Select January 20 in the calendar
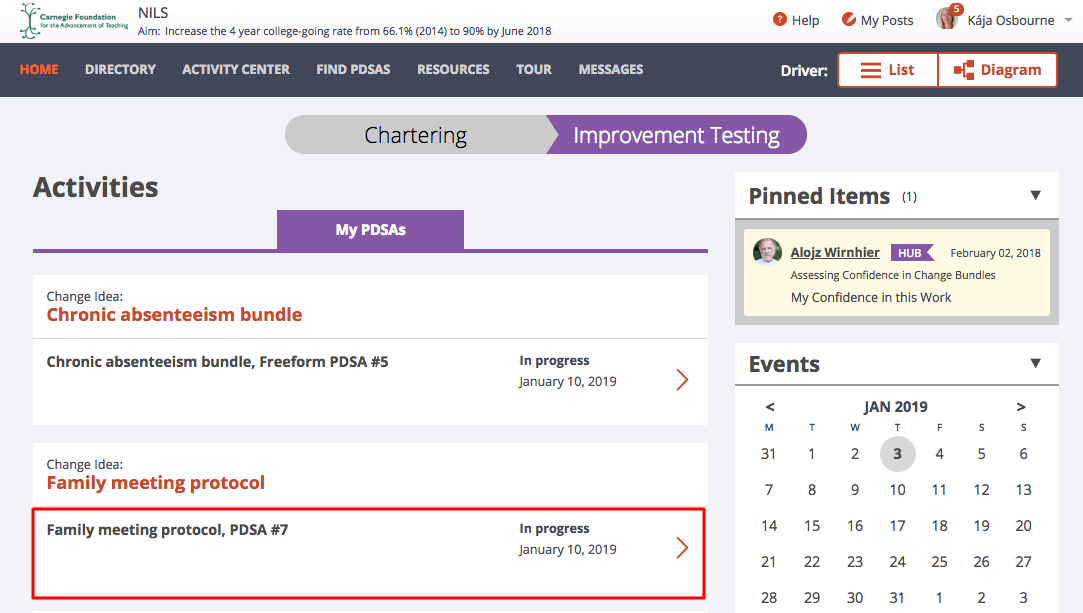Viewport: 1083px width, 613px height. (x=1024, y=526)
